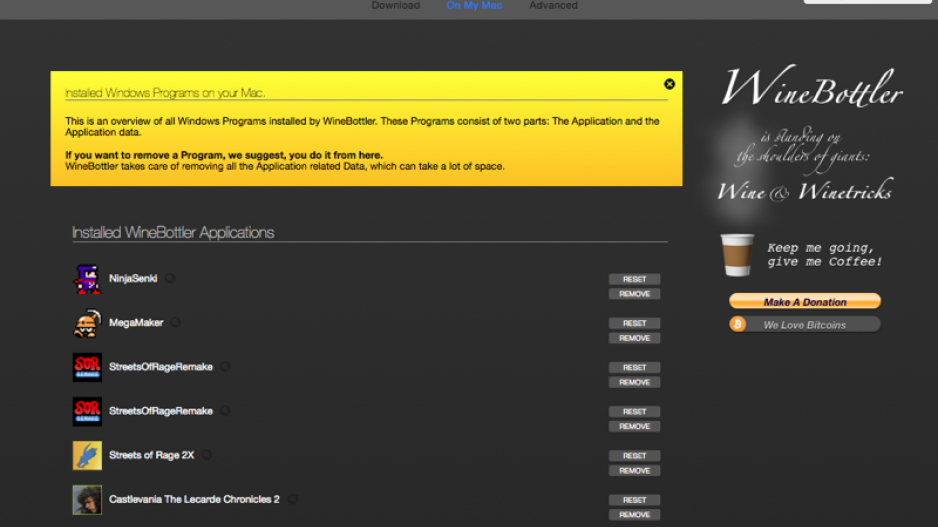Image resolution: width=938 pixels, height=527 pixels.
Task: Open the Advanced tab
Action: tap(553, 5)
